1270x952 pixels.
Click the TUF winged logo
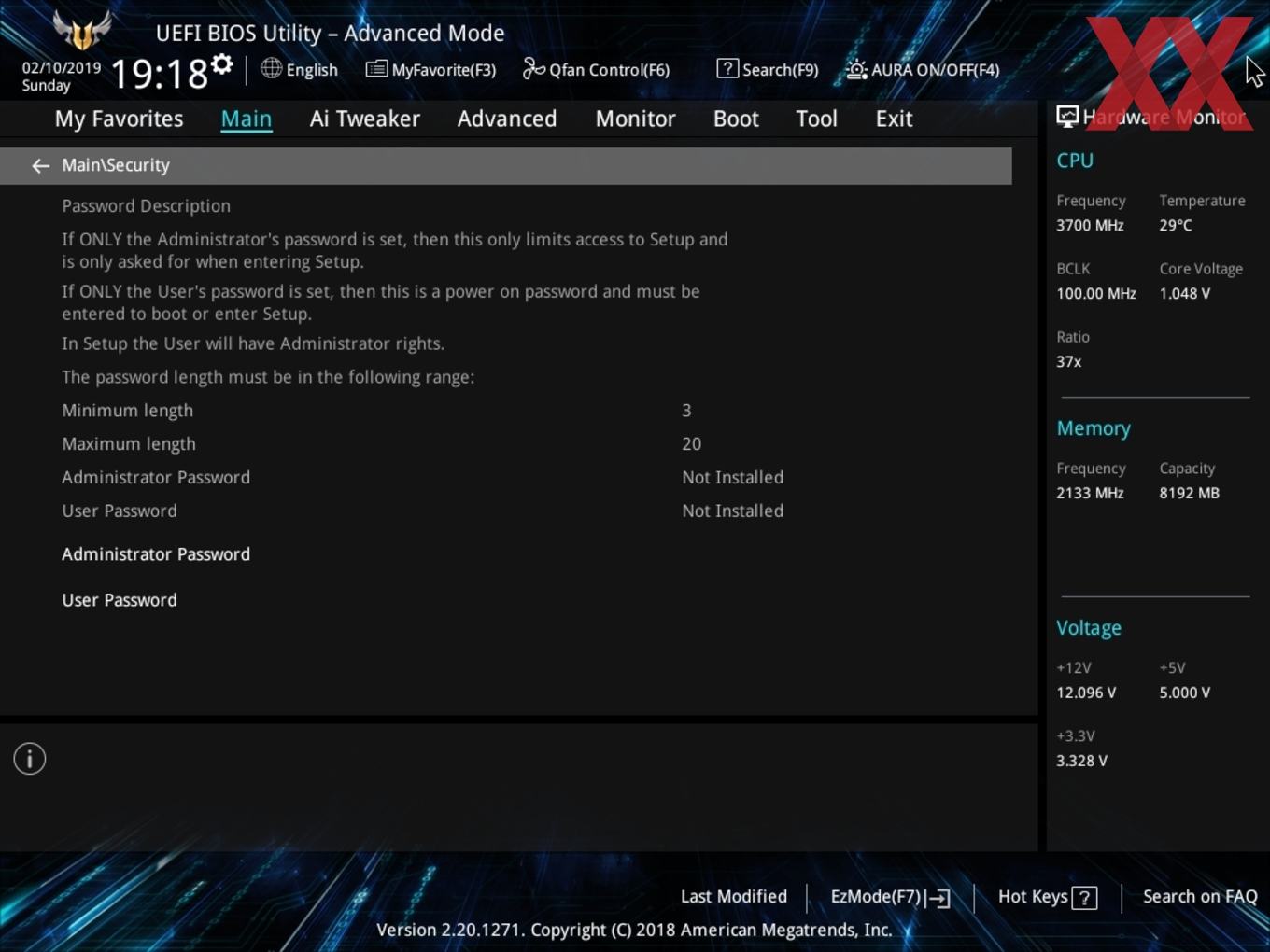[82, 30]
